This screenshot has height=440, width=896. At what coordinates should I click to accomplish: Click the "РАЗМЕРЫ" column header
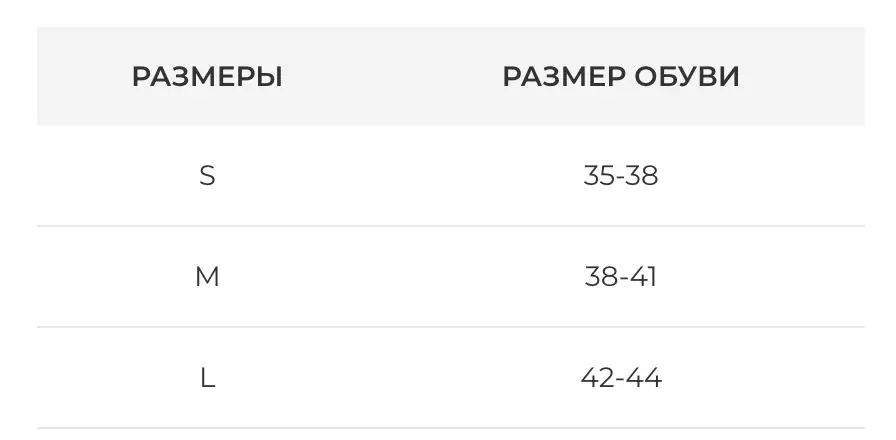[x=207, y=77]
